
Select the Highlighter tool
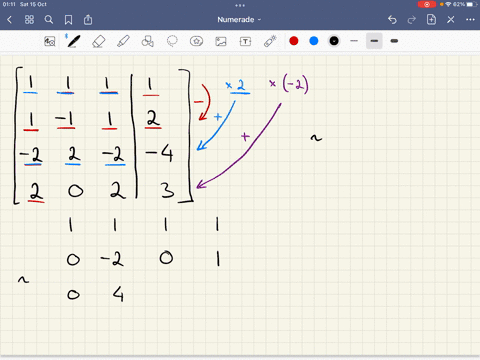pyautogui.click(x=123, y=41)
